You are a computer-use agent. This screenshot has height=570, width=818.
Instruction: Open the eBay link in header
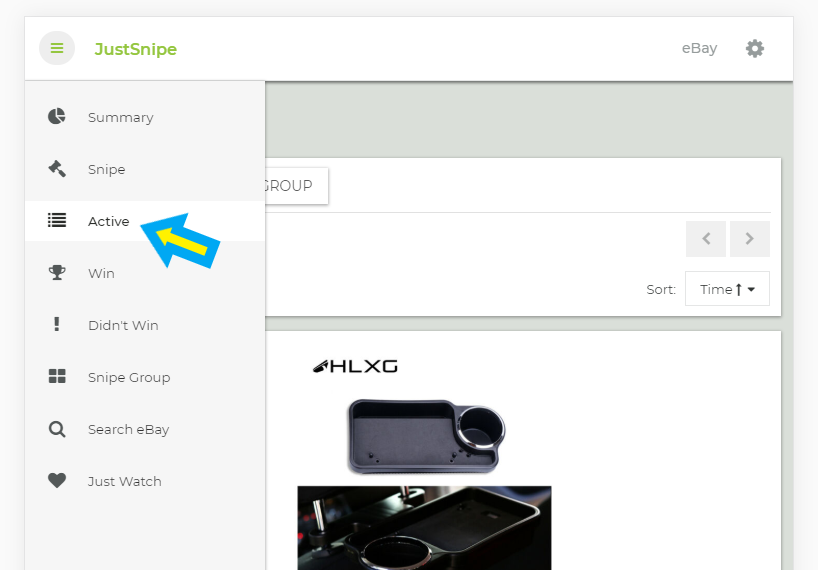[699, 48]
